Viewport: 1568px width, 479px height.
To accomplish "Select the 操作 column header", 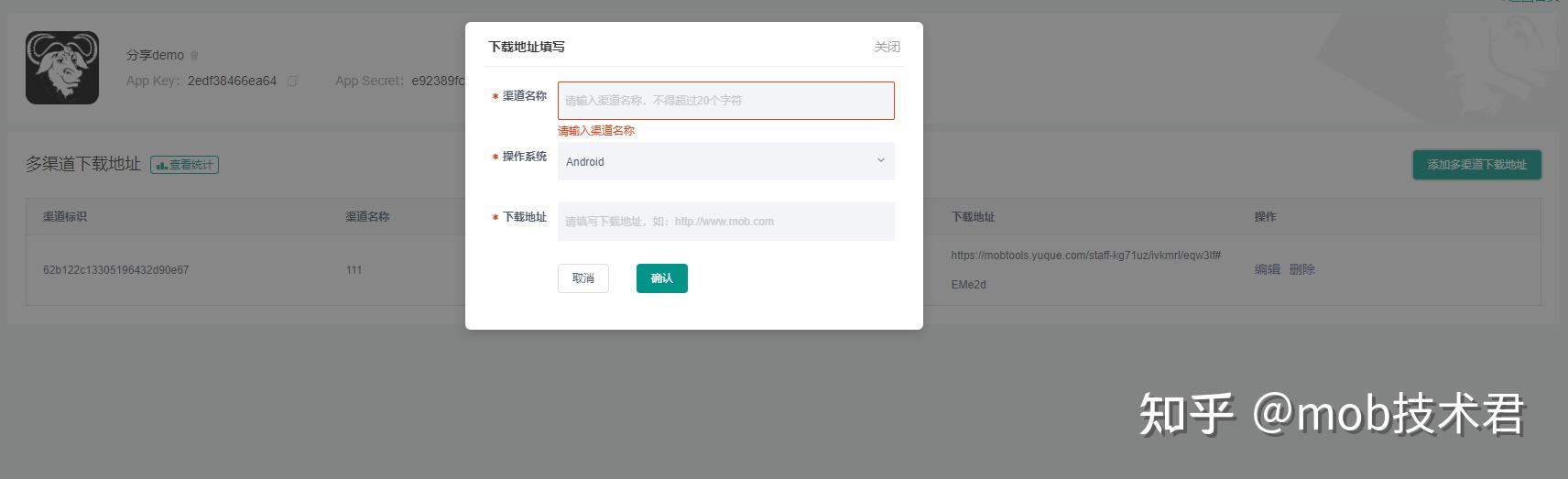I will 1265,217.
